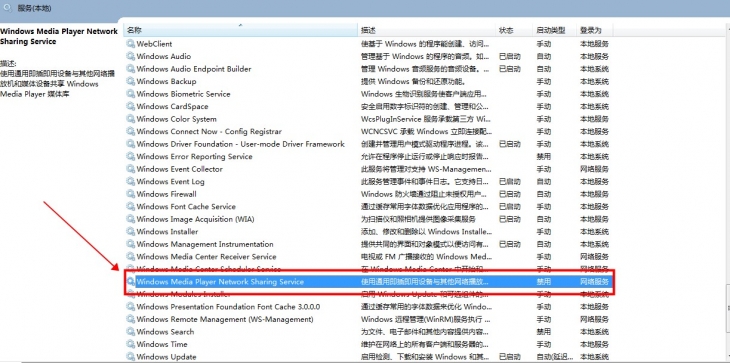
Task: Select Windows Error Reporting Service row
Action: pyautogui.click(x=368, y=156)
